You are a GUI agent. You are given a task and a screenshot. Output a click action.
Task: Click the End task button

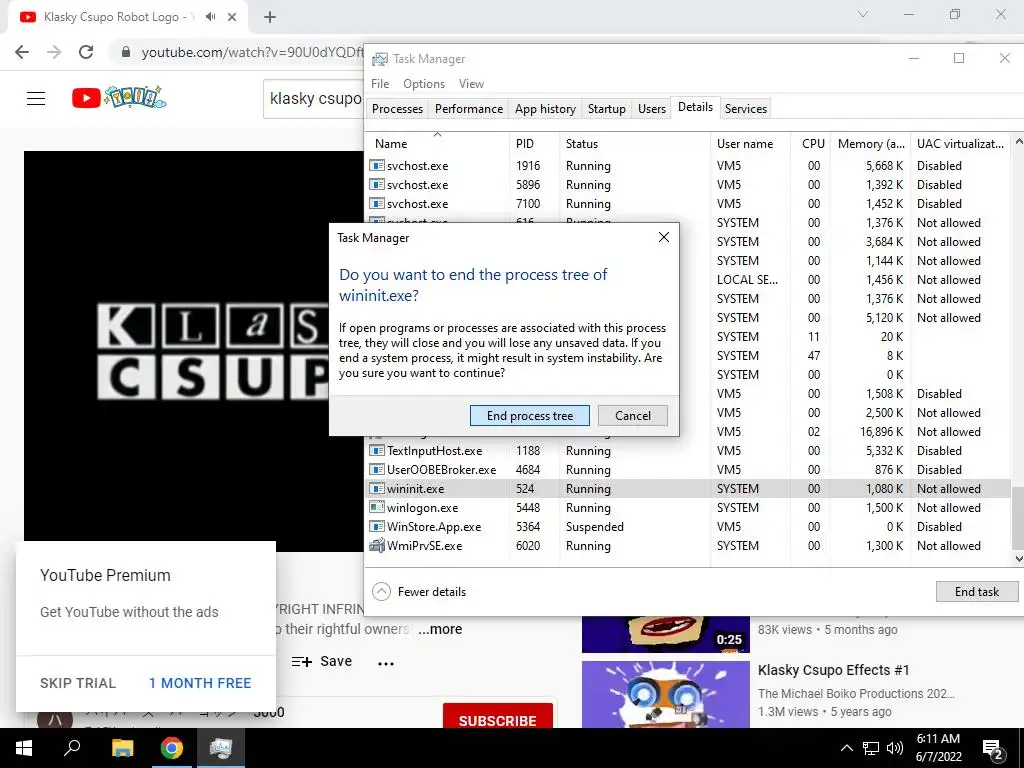point(976,592)
